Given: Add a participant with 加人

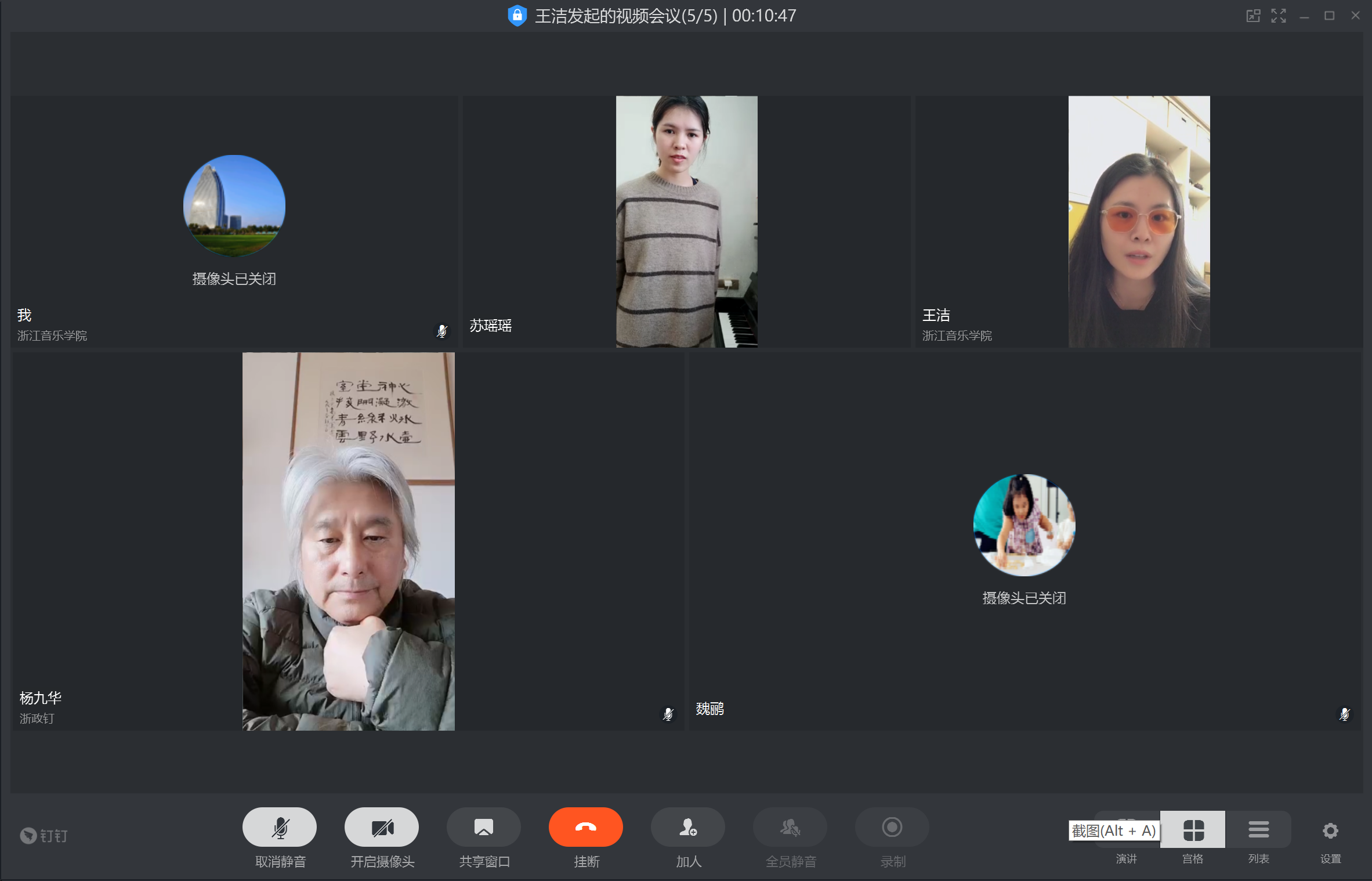Looking at the screenshot, I should (687, 826).
